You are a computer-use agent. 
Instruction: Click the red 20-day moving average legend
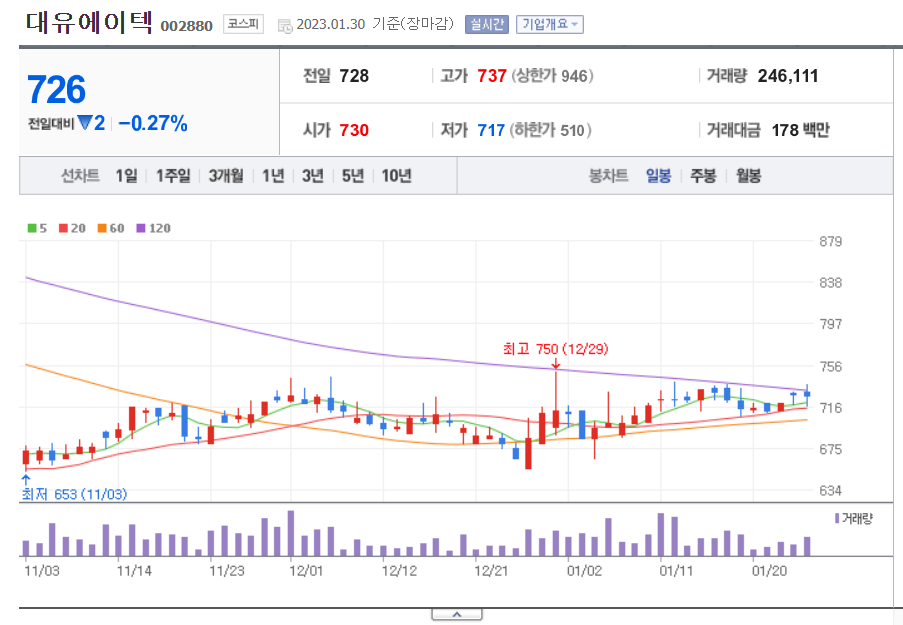tap(72, 228)
